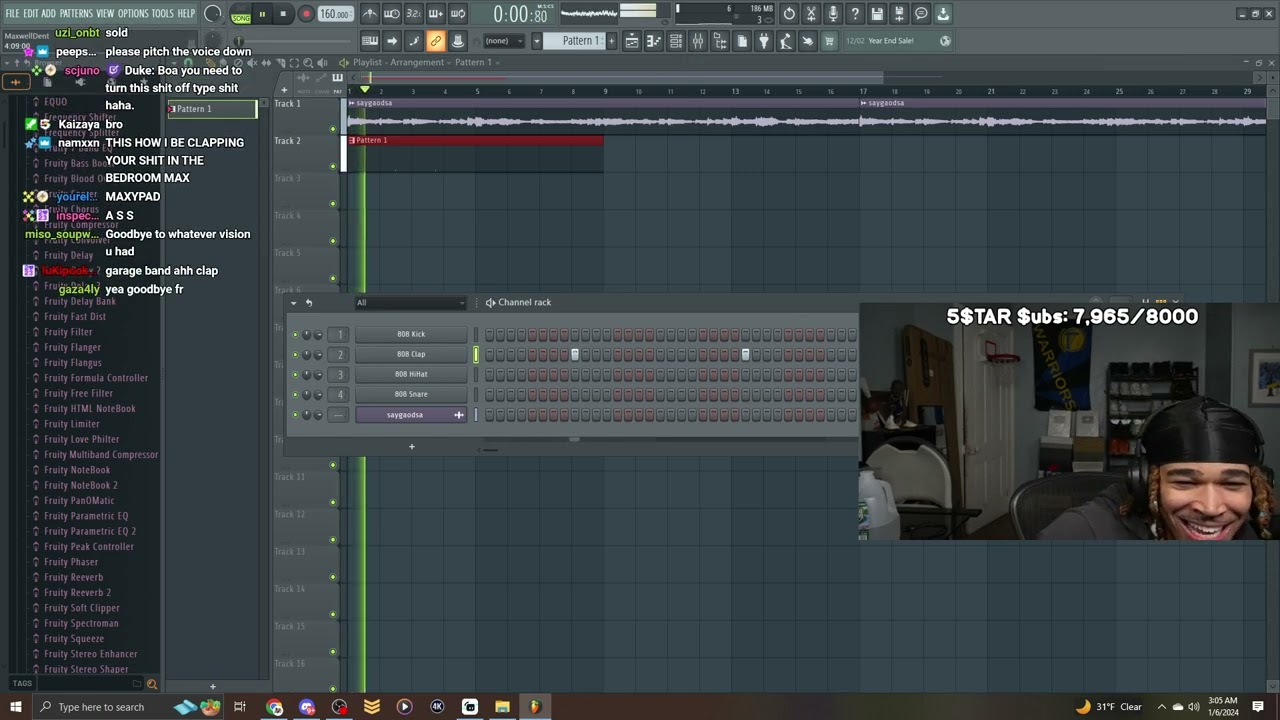Toggle Pattern/Song mode switch
1280x720 pixels.
coord(241,15)
